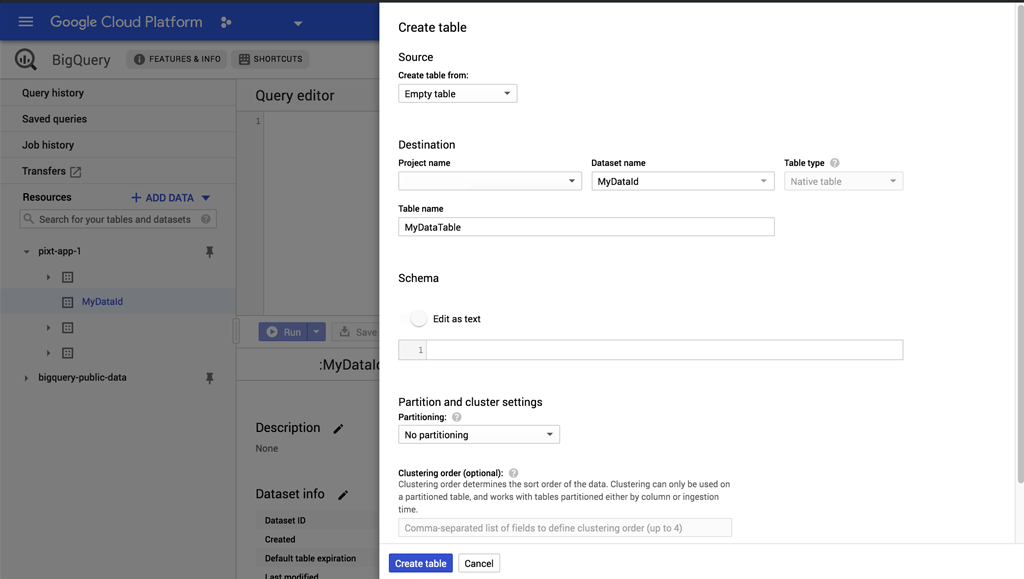Viewport: 1024px width, 579px height.
Task: Click into the schema text editor
Action: click(x=664, y=350)
